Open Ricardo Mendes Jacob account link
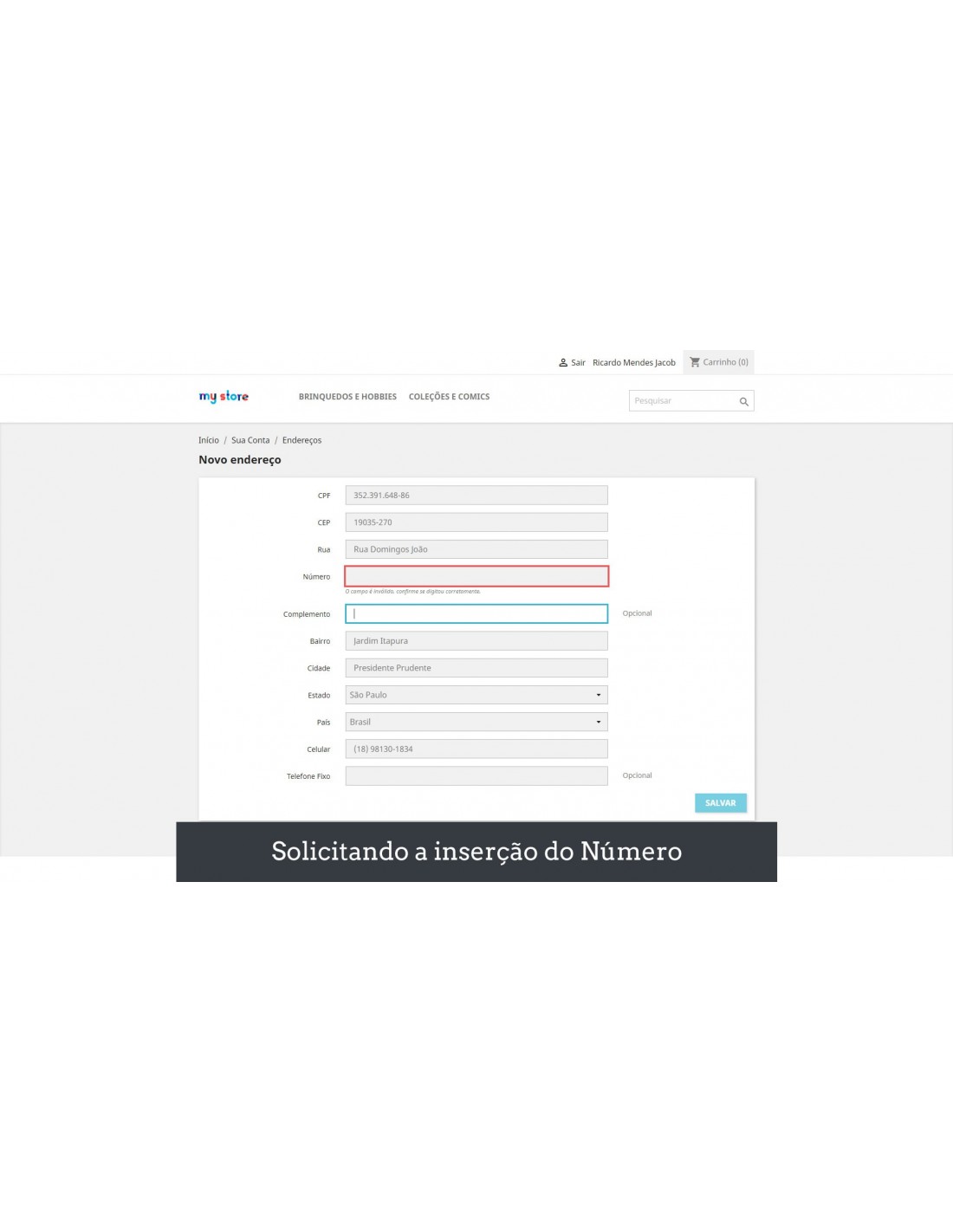The width and height of the screenshot is (953, 1232). point(633,363)
